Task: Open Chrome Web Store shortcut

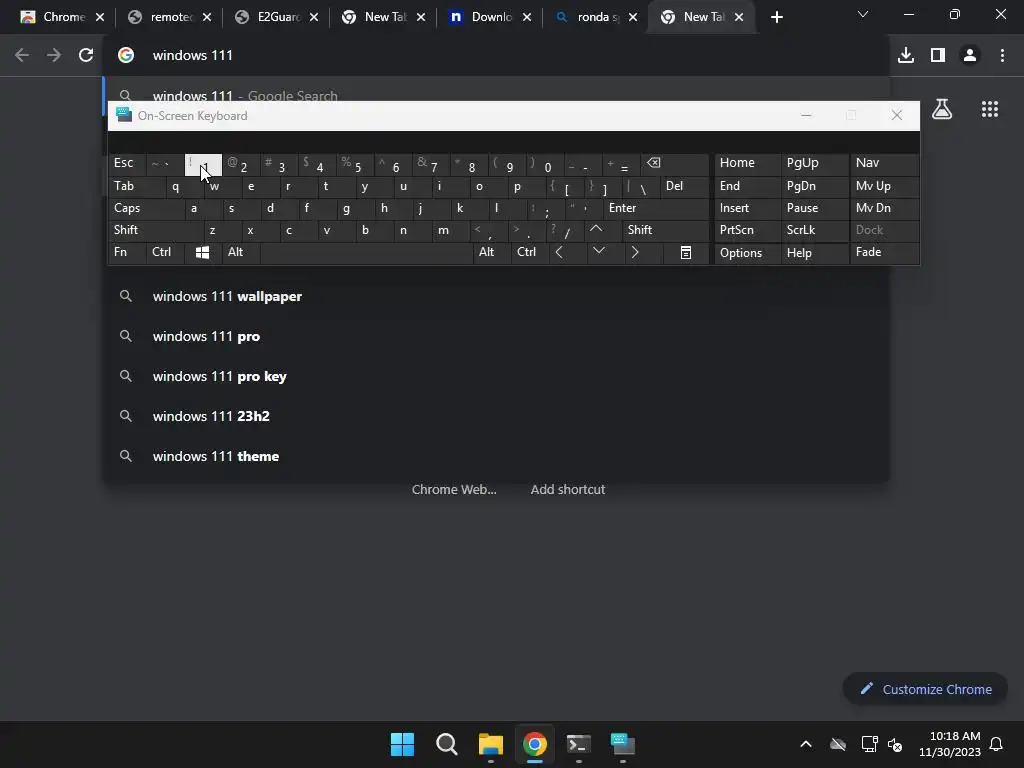Action: coord(454,489)
